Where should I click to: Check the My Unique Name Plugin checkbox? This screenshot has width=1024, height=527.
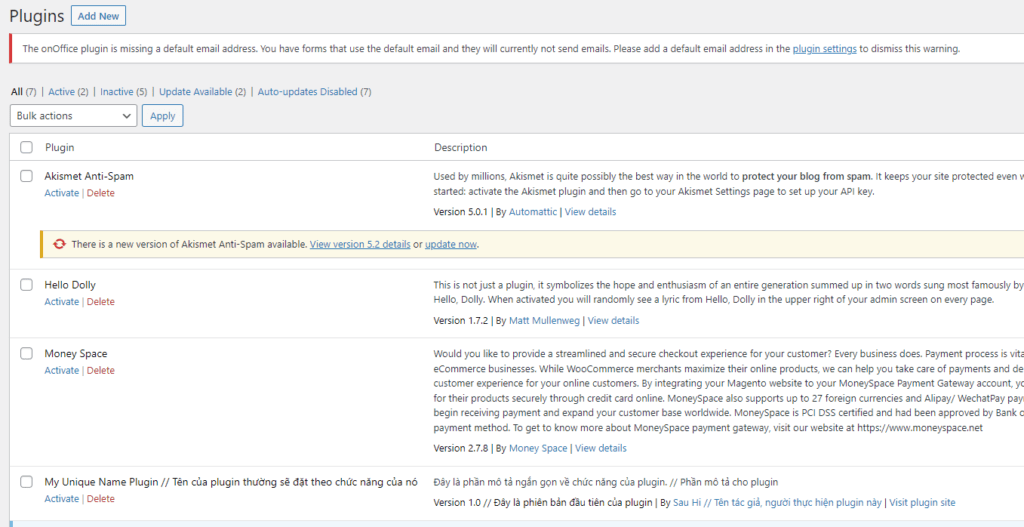26,482
